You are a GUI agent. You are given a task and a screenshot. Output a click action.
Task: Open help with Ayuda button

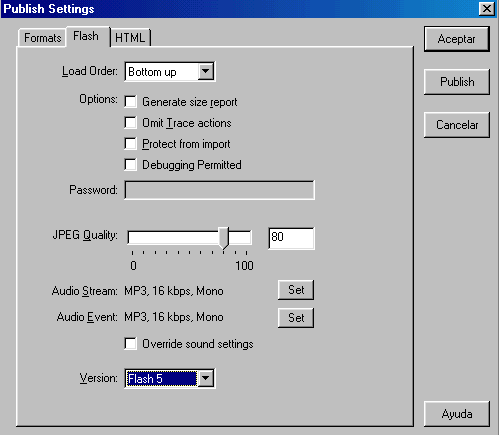point(457,414)
